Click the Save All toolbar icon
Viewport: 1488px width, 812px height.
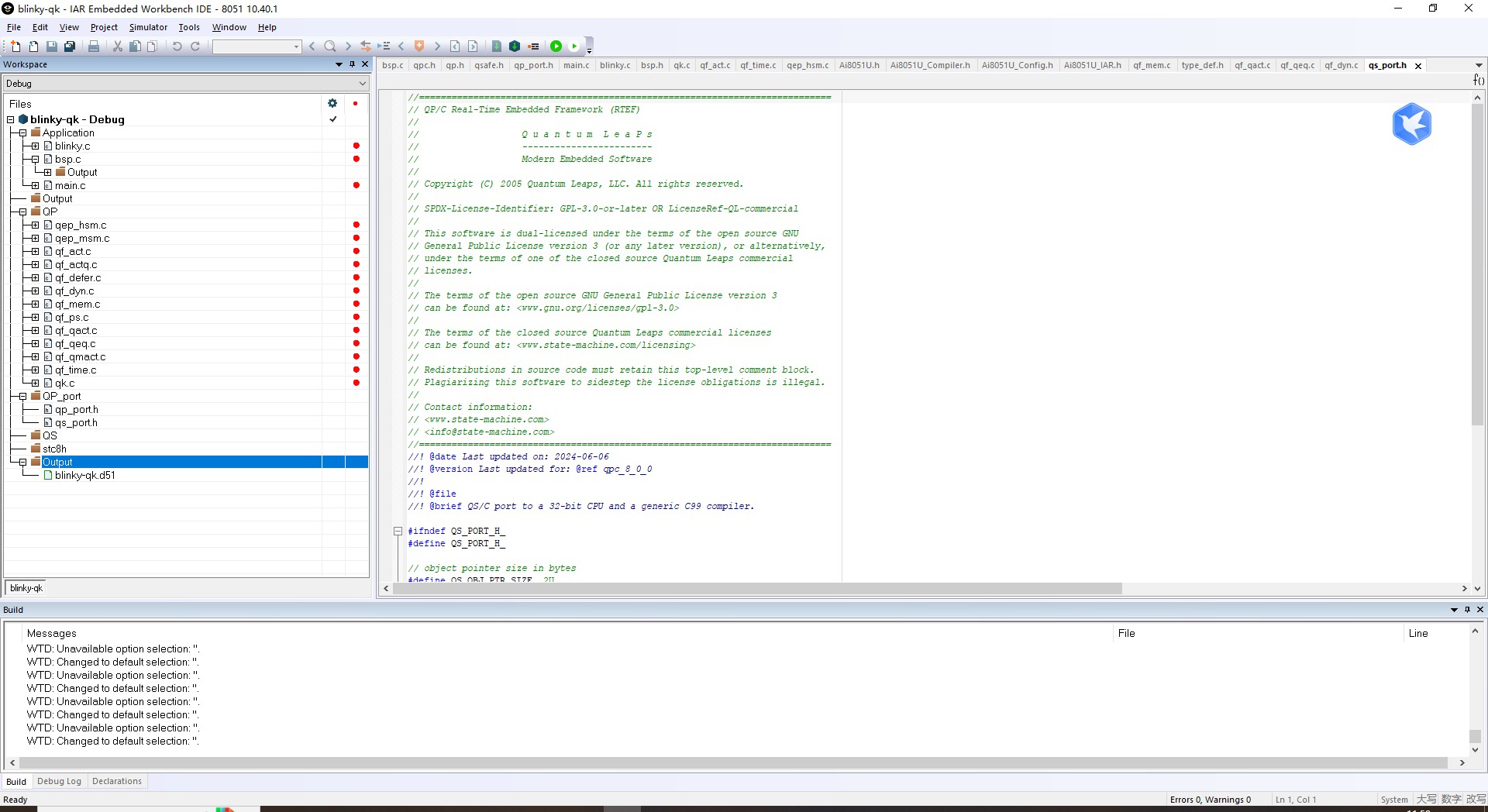(70, 46)
